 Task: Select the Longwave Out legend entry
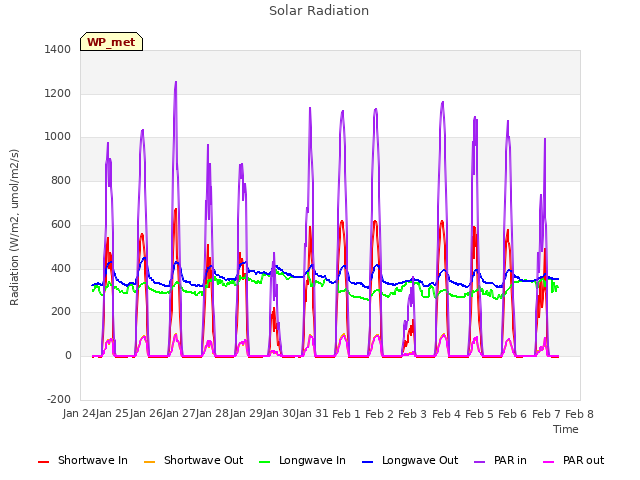coord(410,460)
